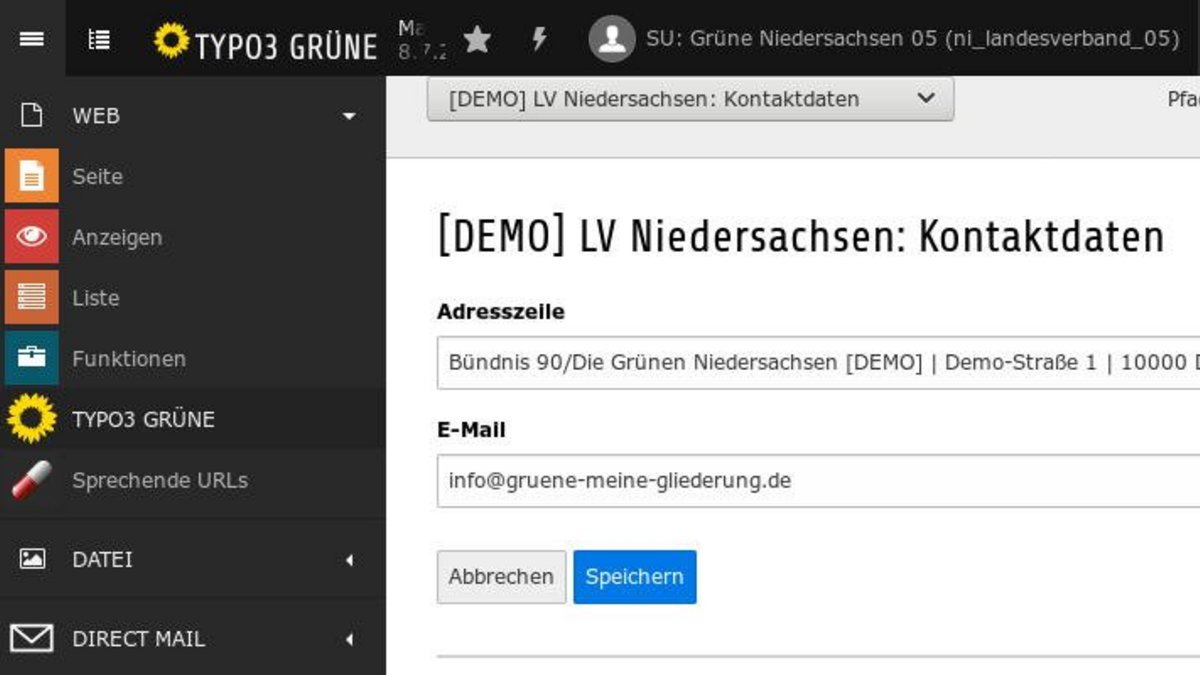This screenshot has height=675, width=1200.
Task: Expand the DATEI module group
Action: 349,560
